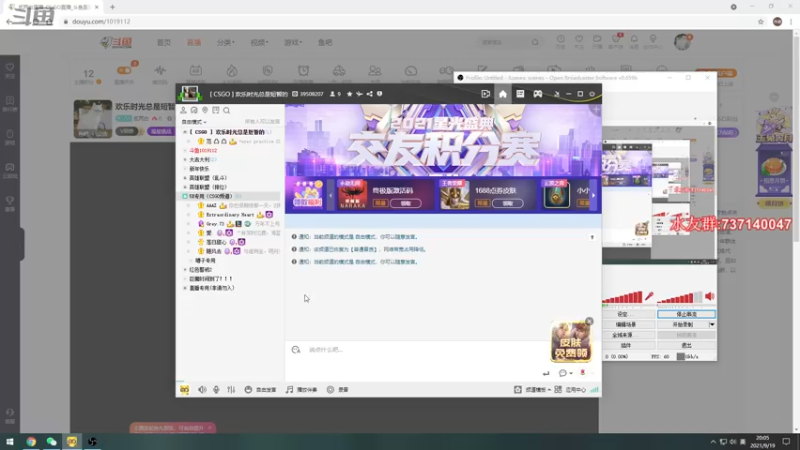Expand the 直播专用 channel
800x450 pixels.
185,288
